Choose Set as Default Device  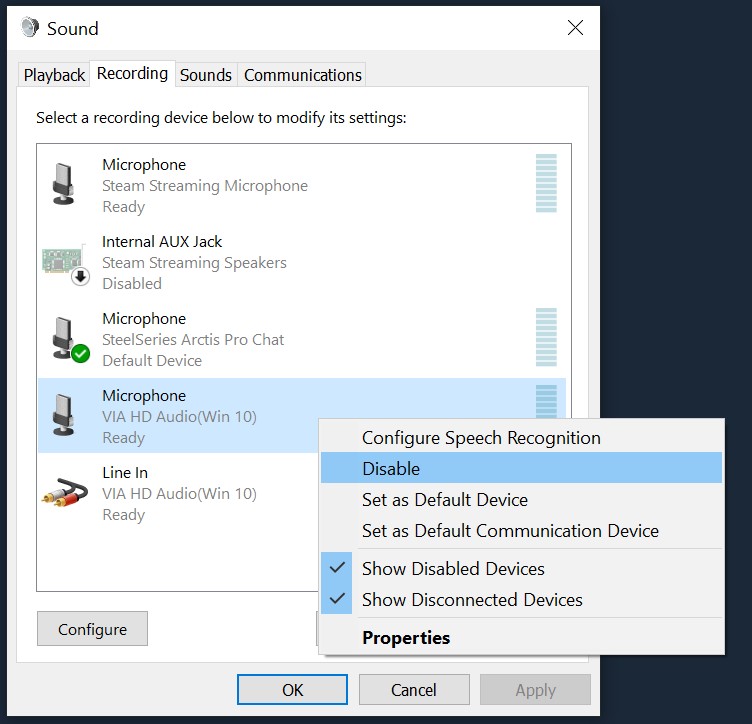click(x=444, y=500)
